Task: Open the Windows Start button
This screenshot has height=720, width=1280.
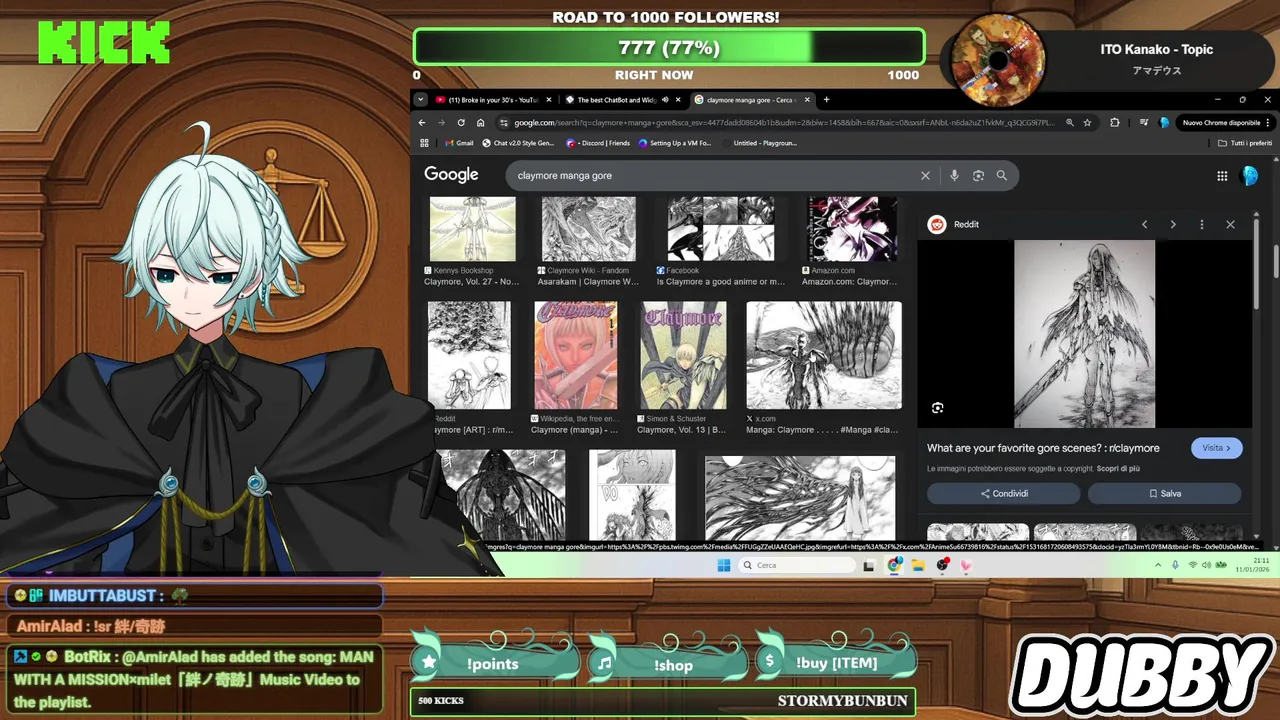Action: coord(723,565)
